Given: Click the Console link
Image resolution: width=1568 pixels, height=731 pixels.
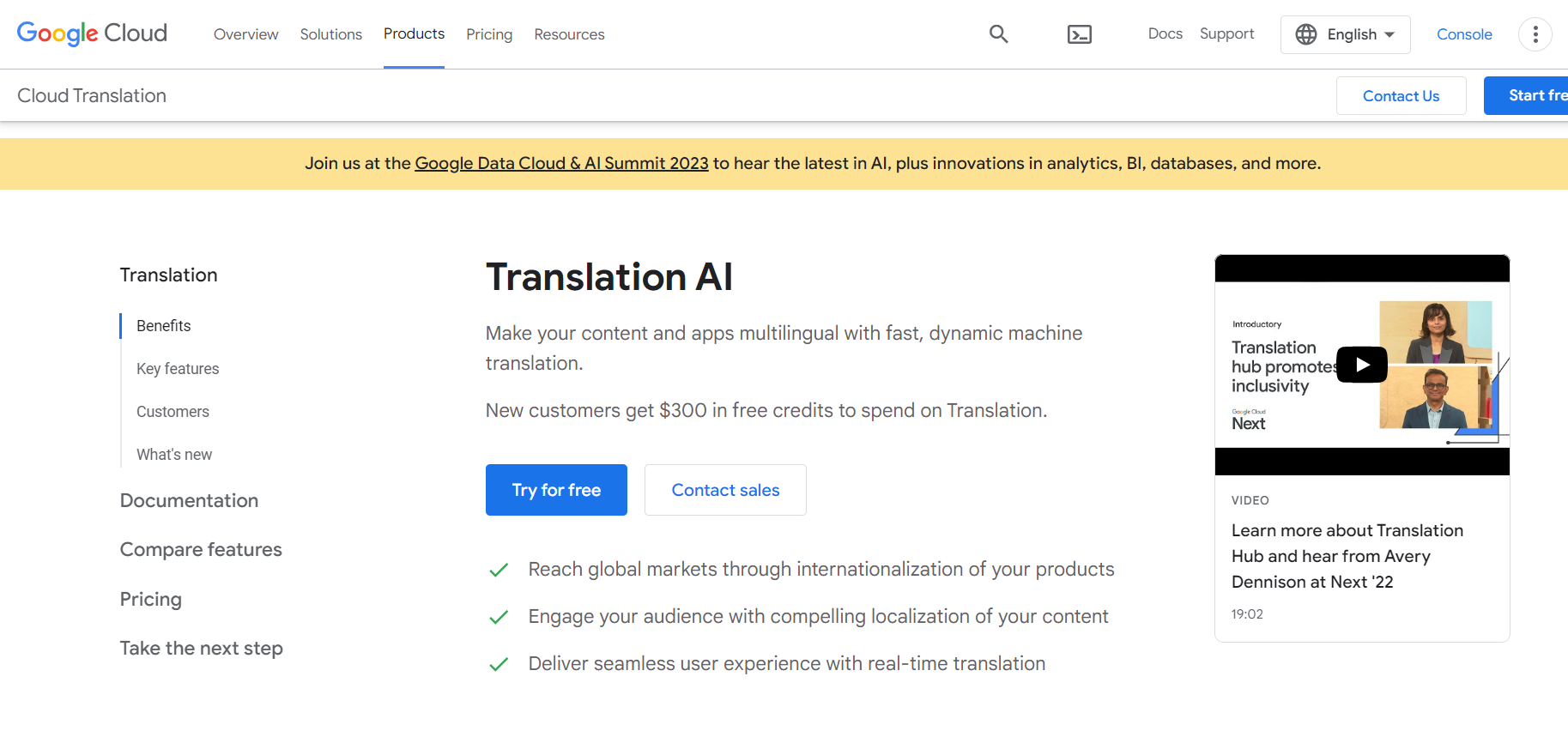Looking at the screenshot, I should [x=1464, y=34].
